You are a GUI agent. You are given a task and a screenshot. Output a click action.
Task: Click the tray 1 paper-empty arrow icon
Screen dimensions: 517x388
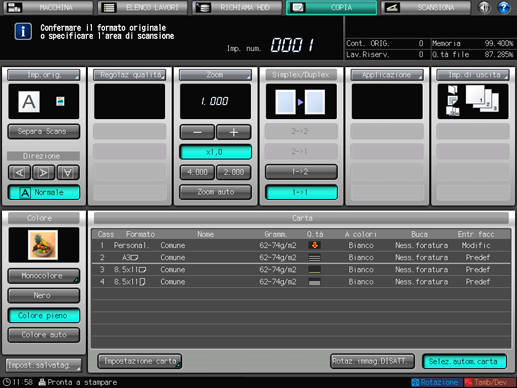(314, 245)
